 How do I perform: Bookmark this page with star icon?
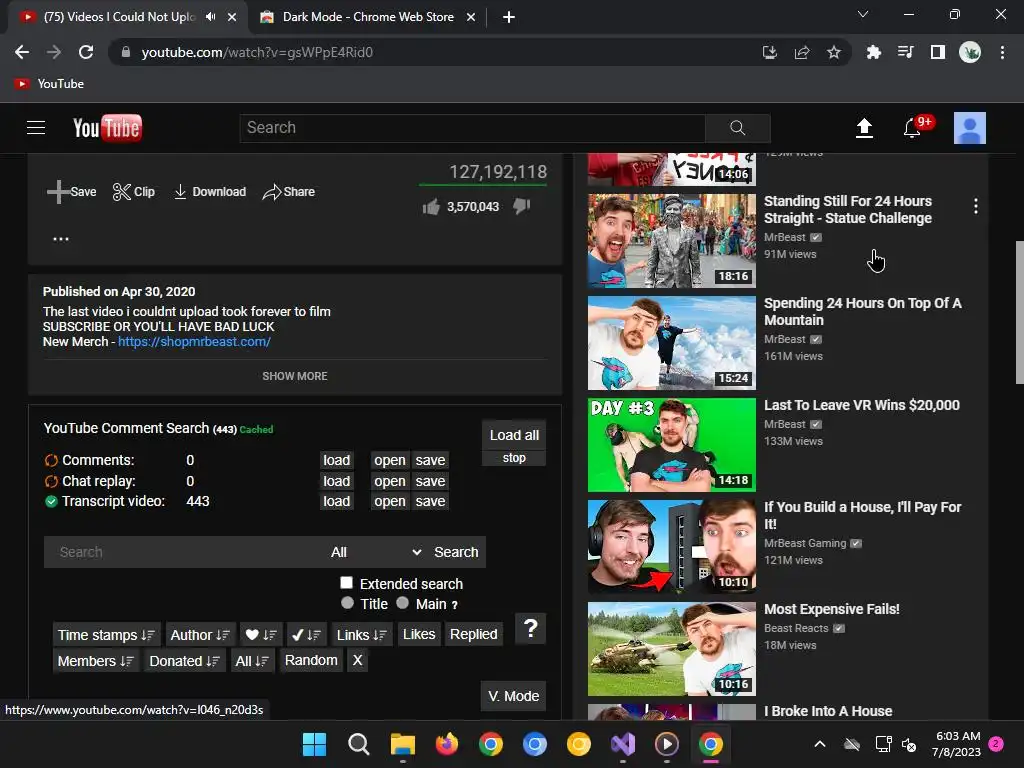[x=834, y=52]
